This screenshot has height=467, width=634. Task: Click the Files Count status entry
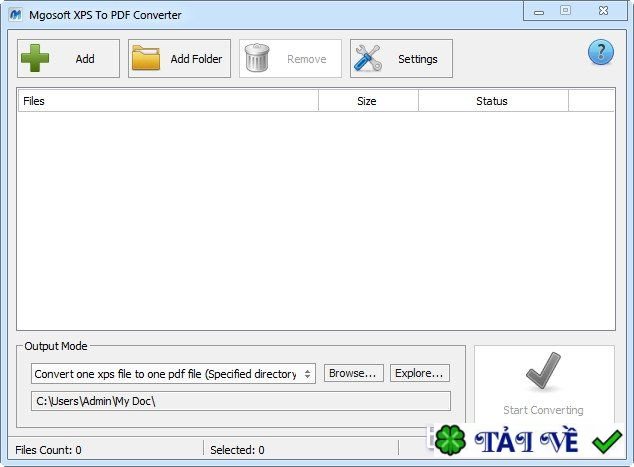pyautogui.click(x=48, y=450)
